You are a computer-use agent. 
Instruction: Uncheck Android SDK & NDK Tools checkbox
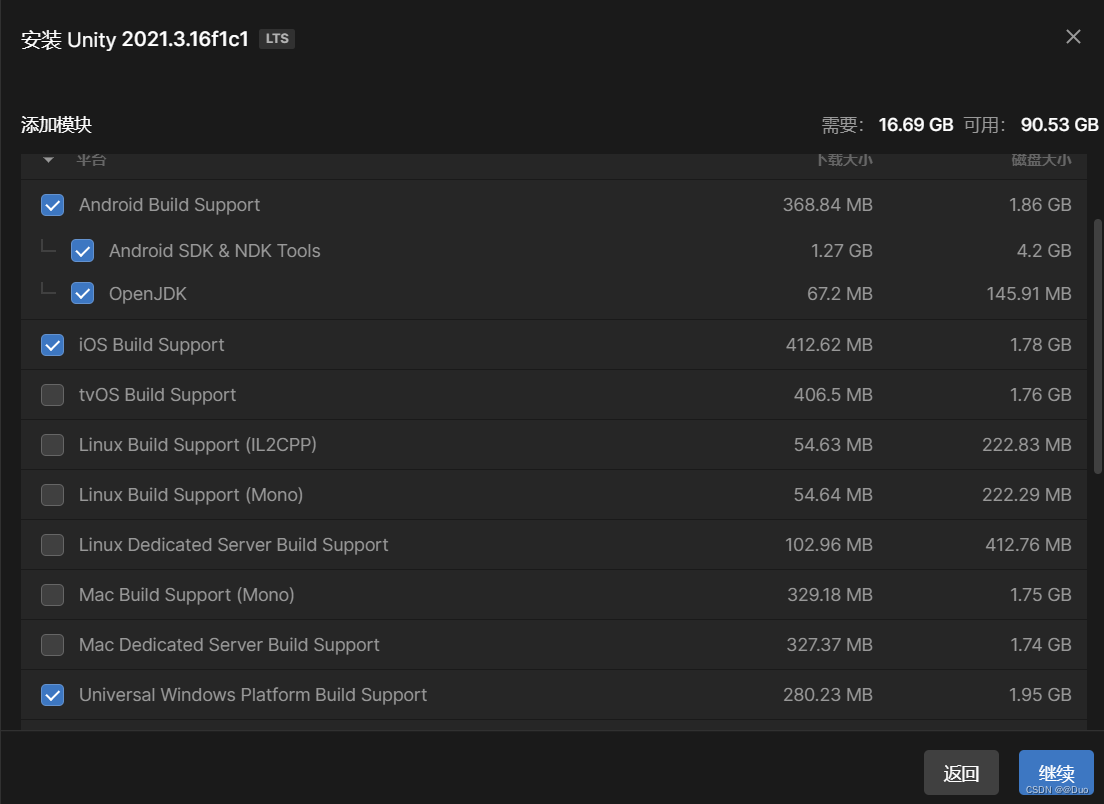(x=82, y=251)
